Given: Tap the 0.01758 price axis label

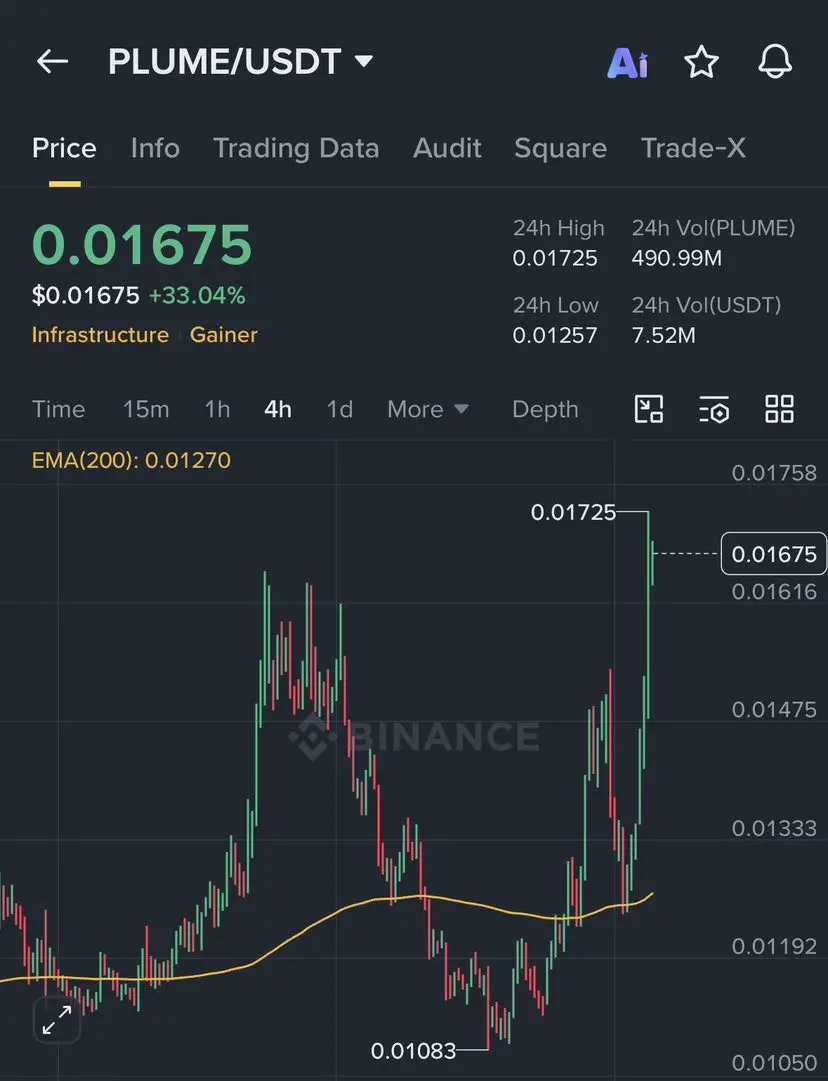Looking at the screenshot, I should pos(774,473).
